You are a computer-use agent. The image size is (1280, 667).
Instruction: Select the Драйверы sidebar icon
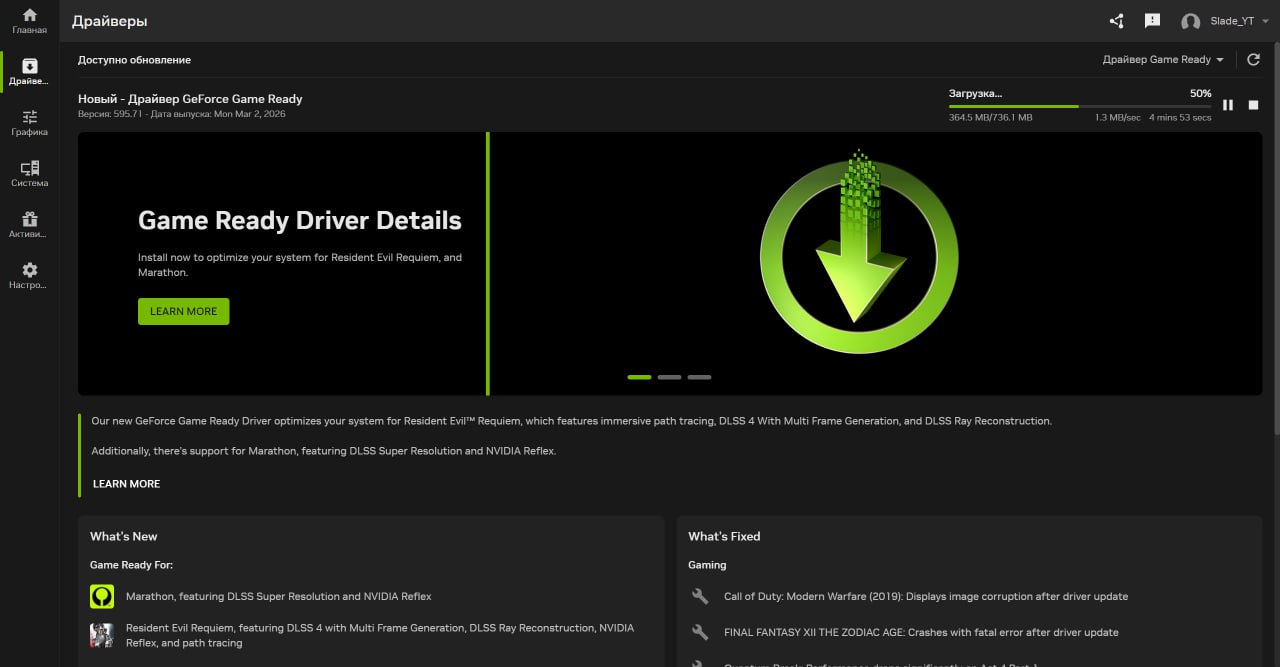tap(30, 71)
